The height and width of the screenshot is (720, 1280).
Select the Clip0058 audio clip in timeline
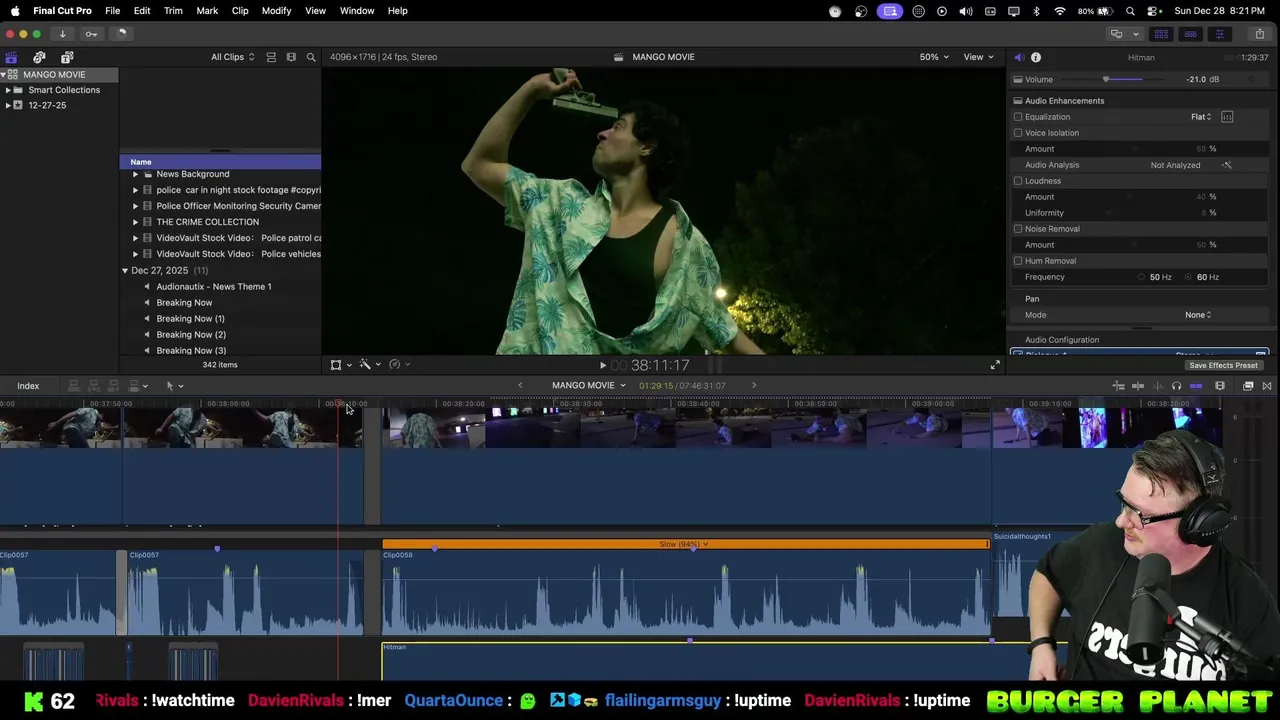686,593
